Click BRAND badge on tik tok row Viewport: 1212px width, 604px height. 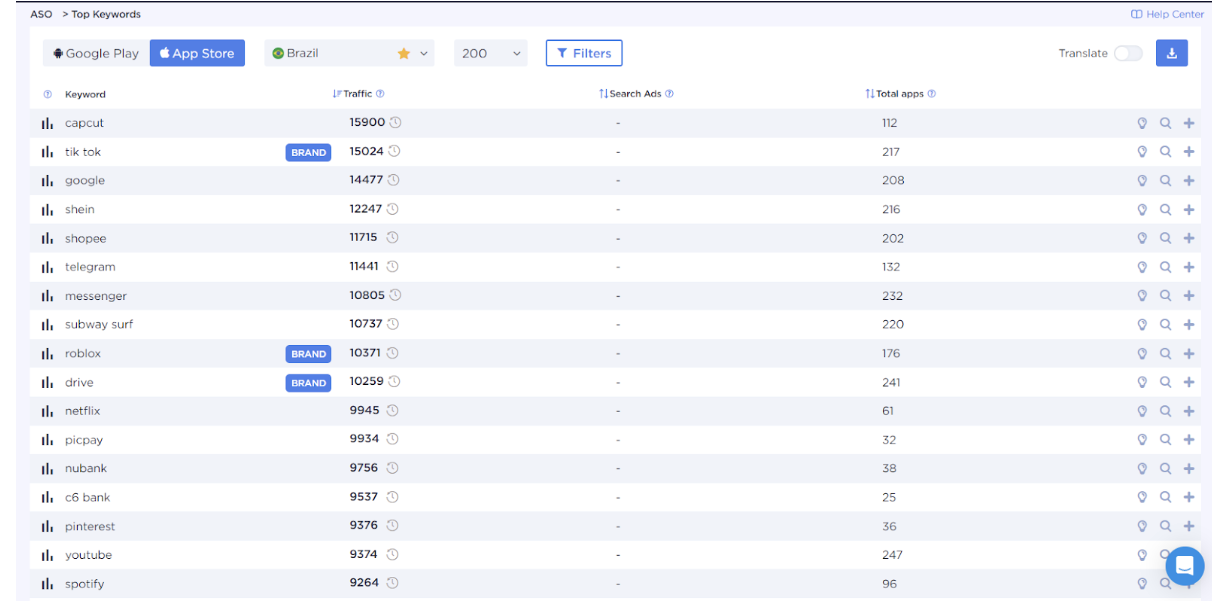308,153
